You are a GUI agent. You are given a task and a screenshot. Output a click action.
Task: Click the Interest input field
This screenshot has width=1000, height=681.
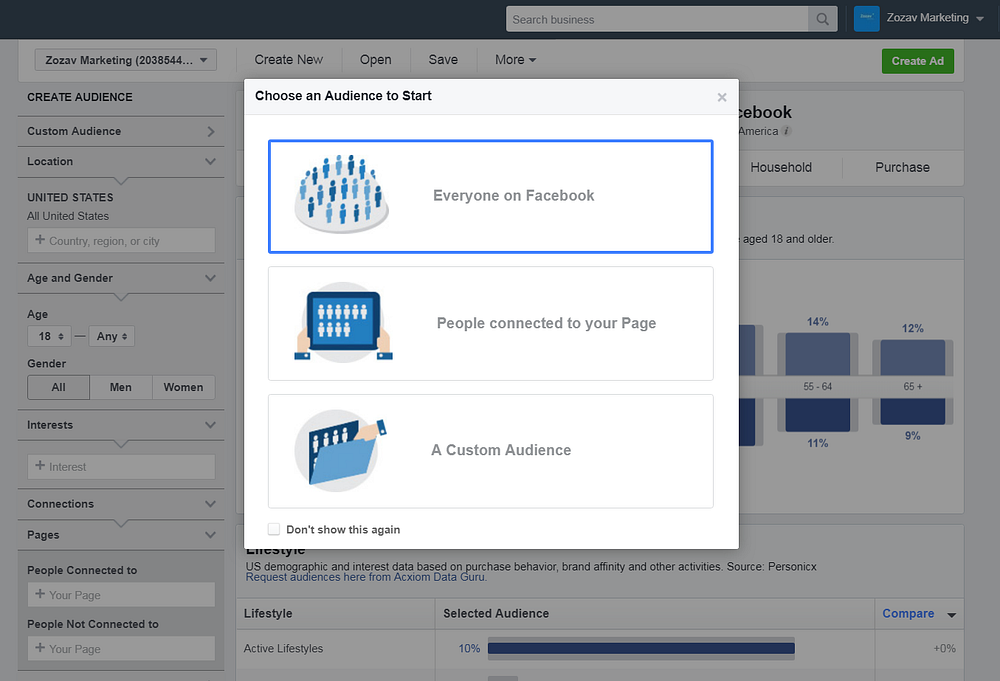pos(121,467)
